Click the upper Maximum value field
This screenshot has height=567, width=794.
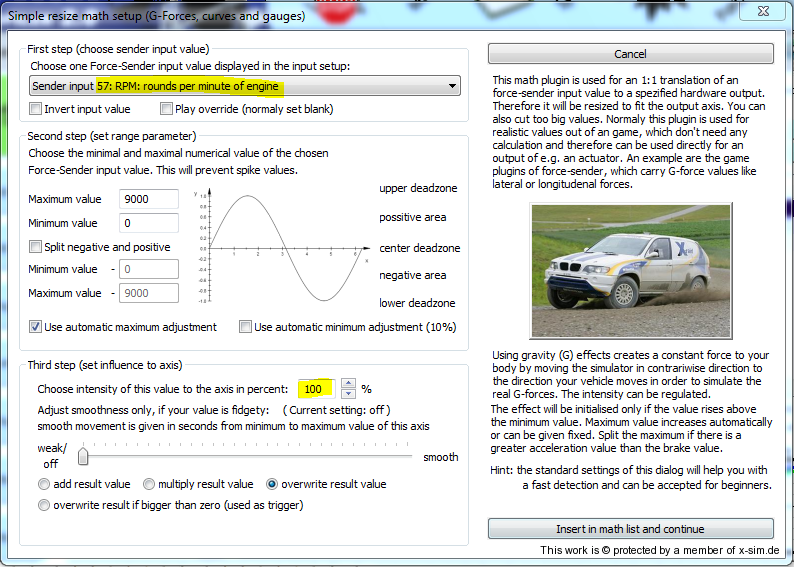pyautogui.click(x=148, y=199)
